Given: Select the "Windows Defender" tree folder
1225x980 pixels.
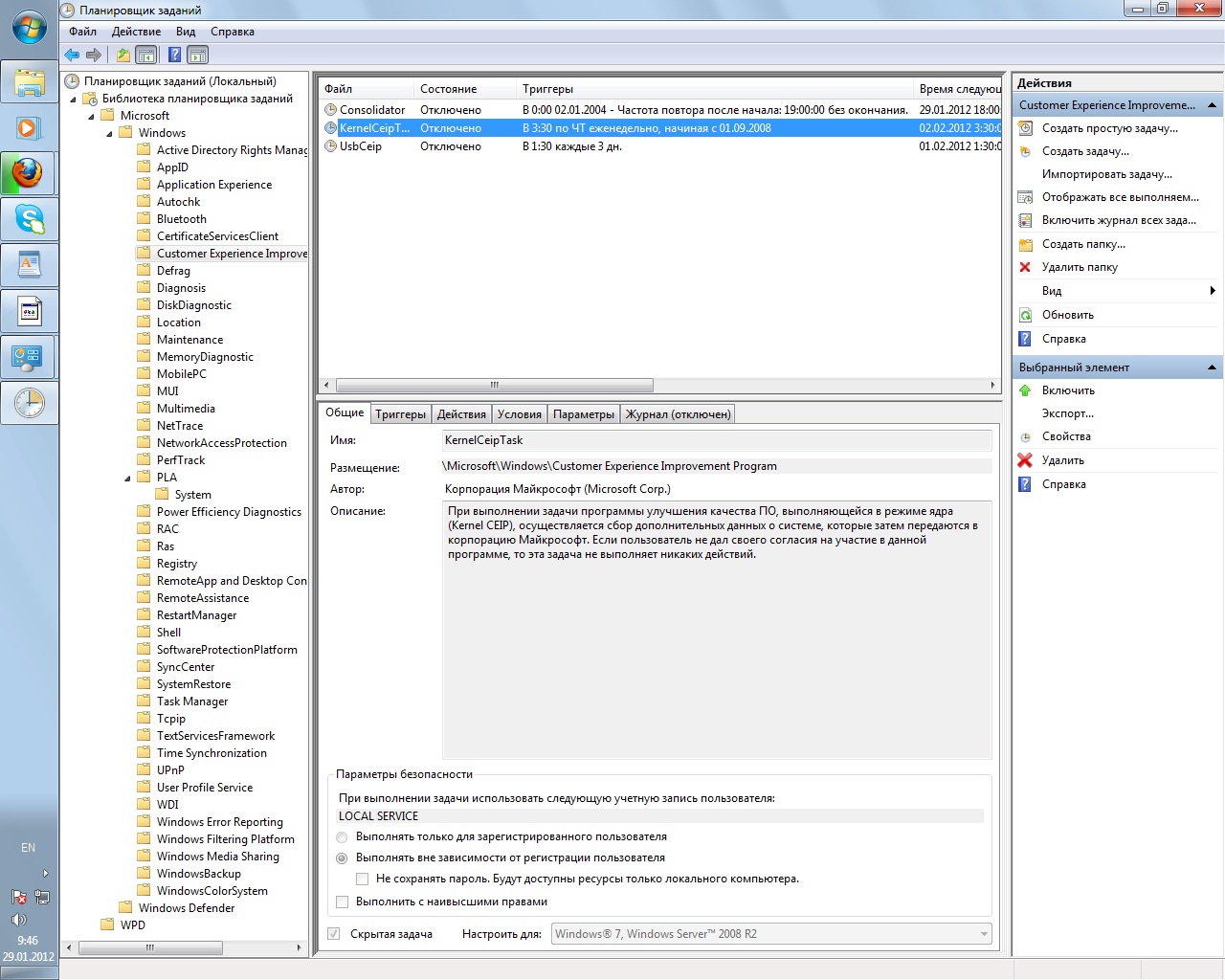Looking at the screenshot, I should click(x=187, y=908).
